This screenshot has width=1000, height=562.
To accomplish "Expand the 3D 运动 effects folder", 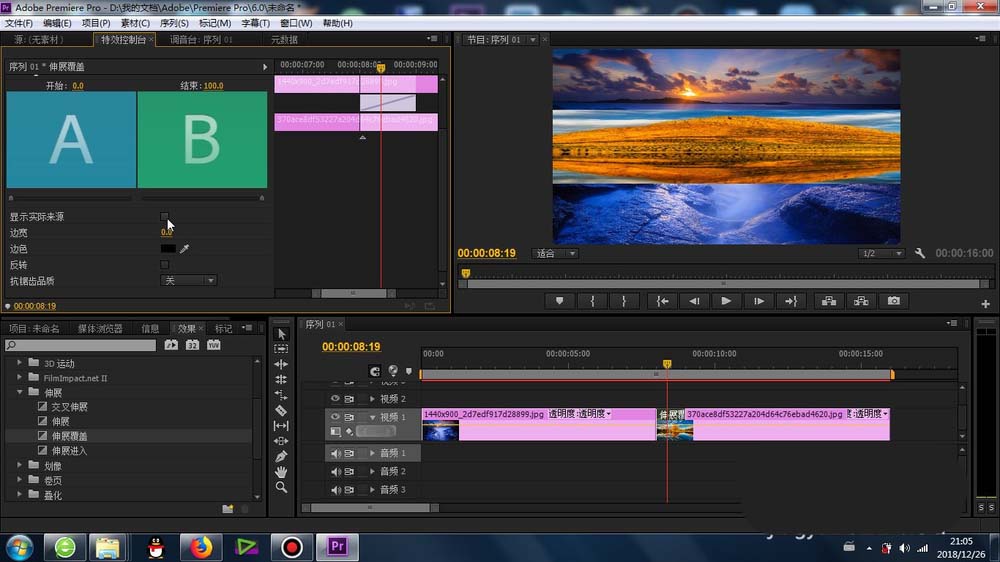I will click(x=19, y=362).
